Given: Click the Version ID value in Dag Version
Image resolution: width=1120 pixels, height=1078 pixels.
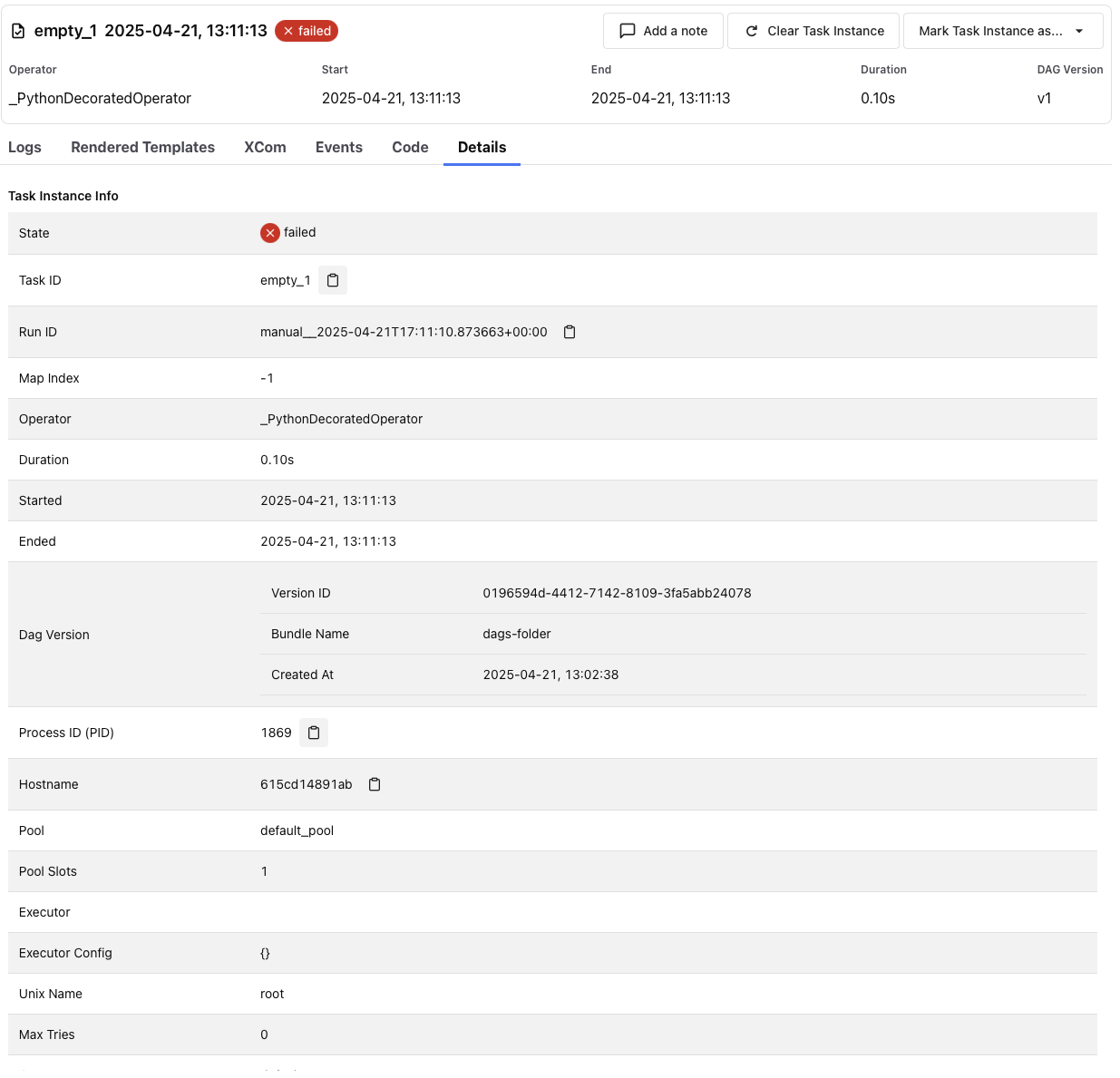Looking at the screenshot, I should (617, 593).
